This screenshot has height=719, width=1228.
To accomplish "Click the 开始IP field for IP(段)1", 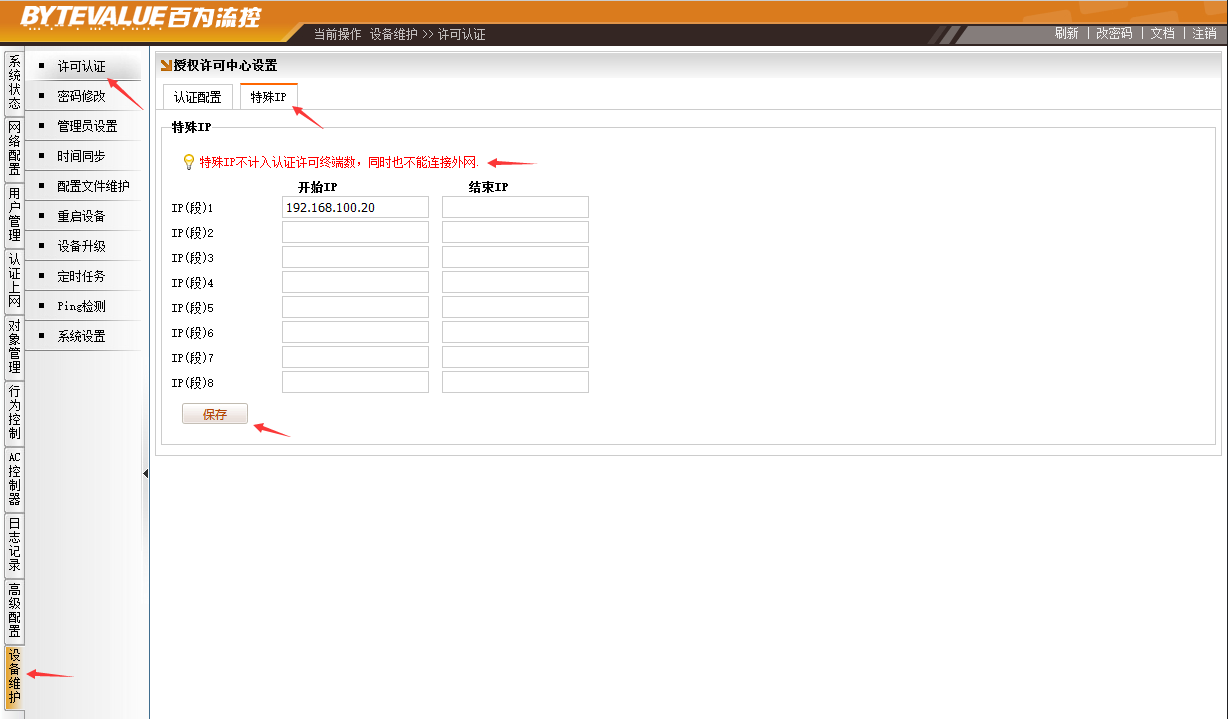I will pos(355,207).
